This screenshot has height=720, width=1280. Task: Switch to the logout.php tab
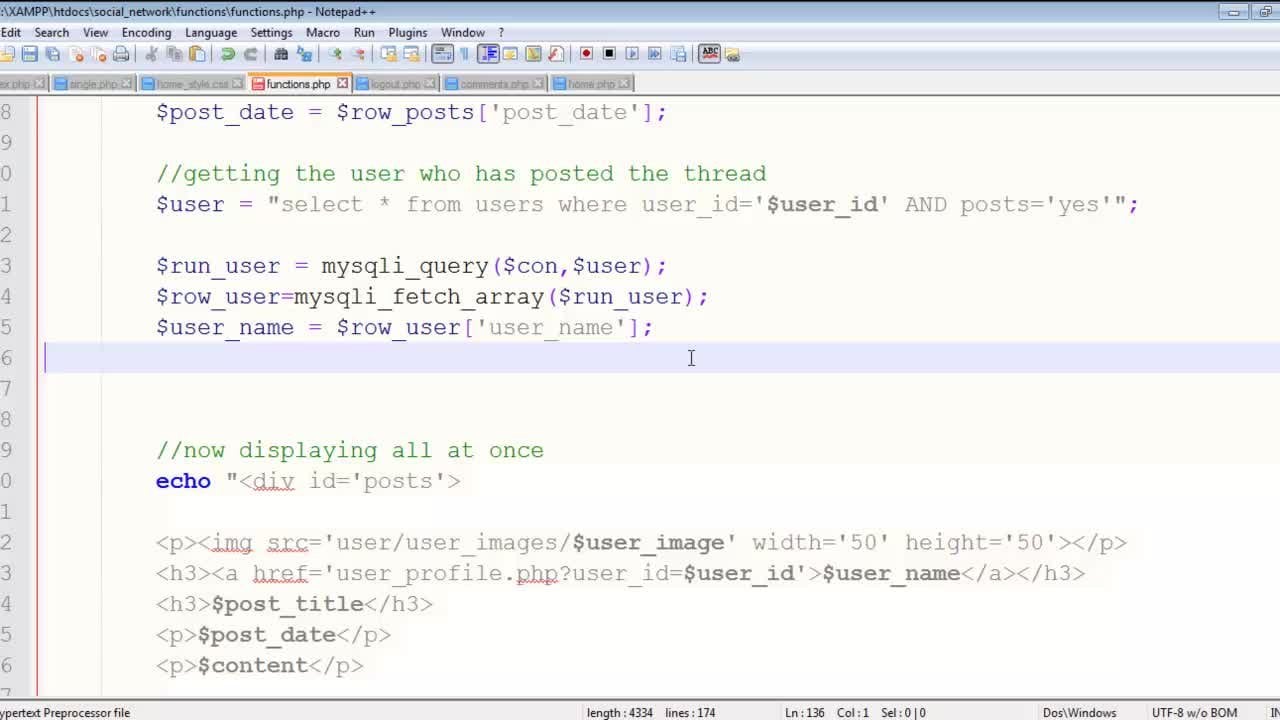pos(395,84)
